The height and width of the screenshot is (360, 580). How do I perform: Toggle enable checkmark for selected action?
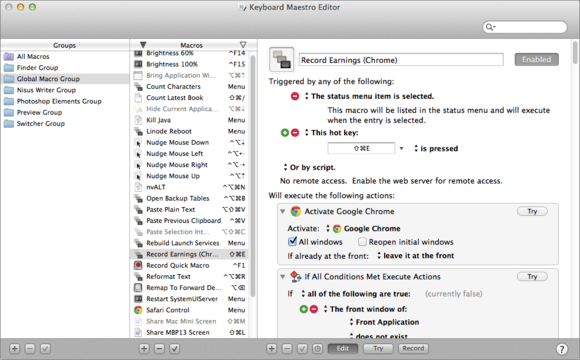(x=302, y=349)
